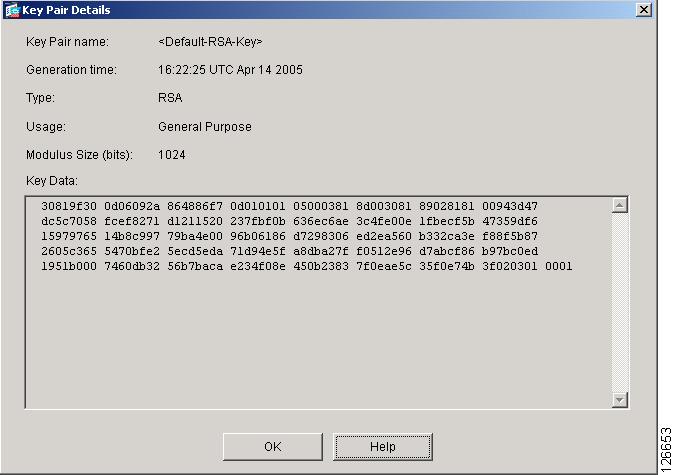Click generation time 16:22:25 UTC Apr 14 2005
The width and height of the screenshot is (673, 475).
point(230,70)
